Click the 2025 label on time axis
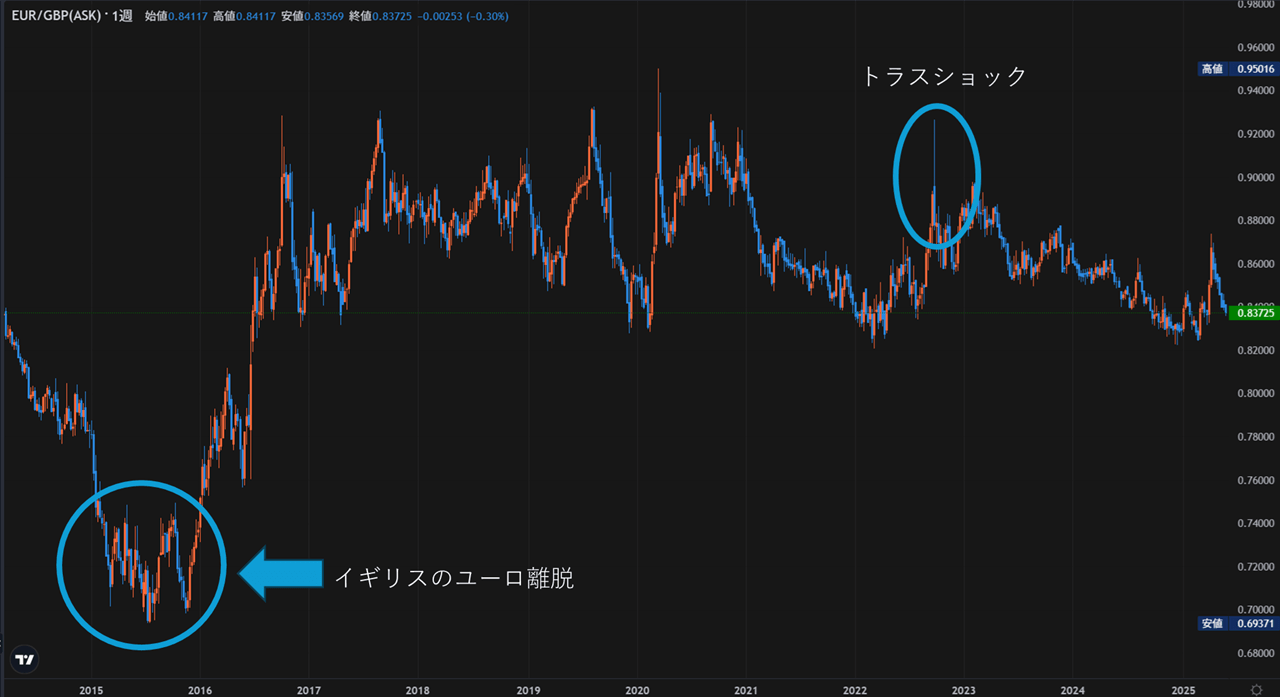1280x697 pixels. tap(1181, 690)
